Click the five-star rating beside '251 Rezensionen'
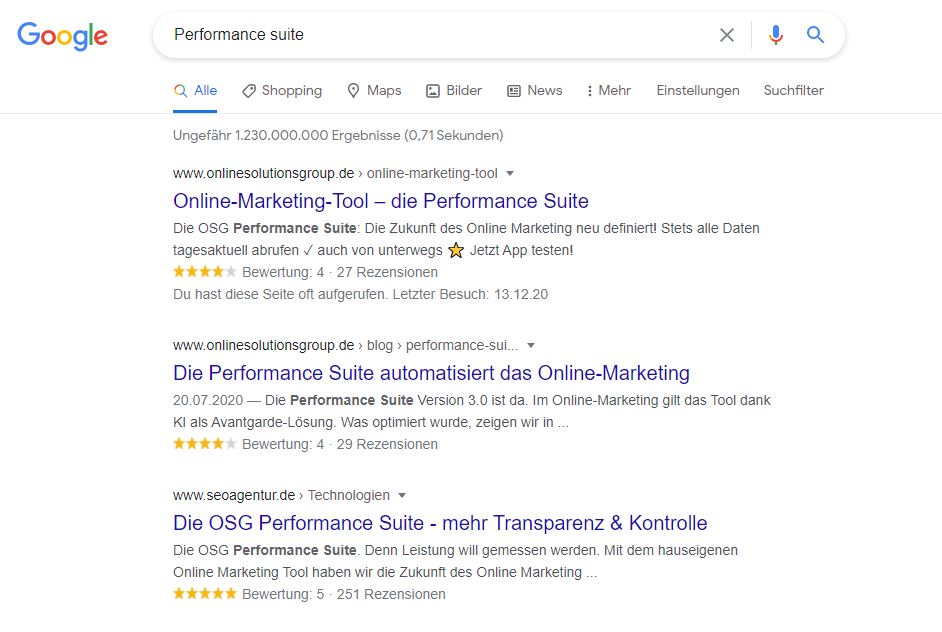The height and width of the screenshot is (632, 942). pyautogui.click(x=205, y=594)
